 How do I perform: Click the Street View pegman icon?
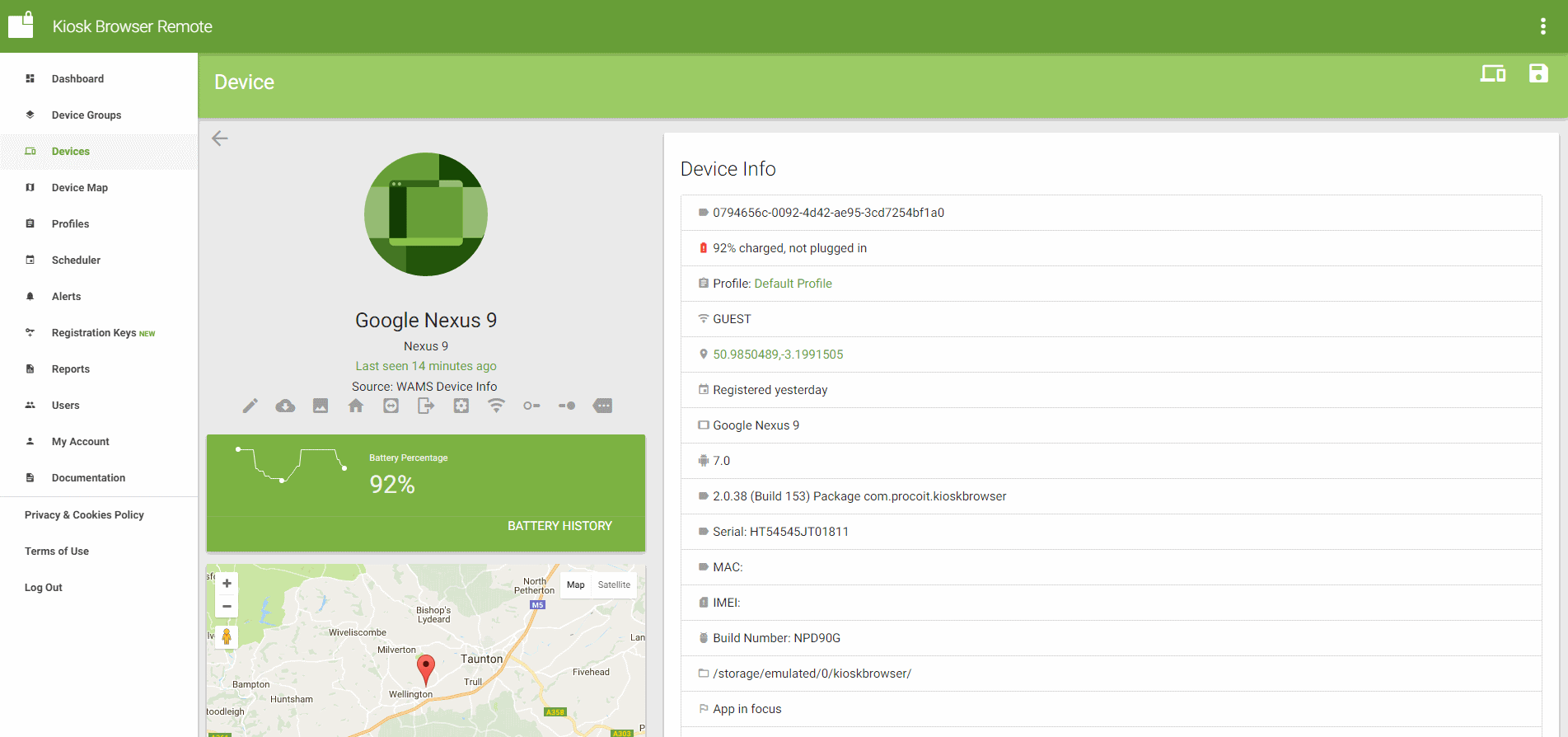(227, 636)
